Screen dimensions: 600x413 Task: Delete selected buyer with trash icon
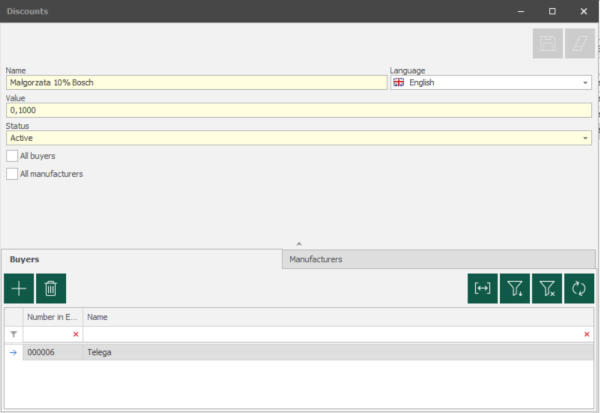click(51, 288)
